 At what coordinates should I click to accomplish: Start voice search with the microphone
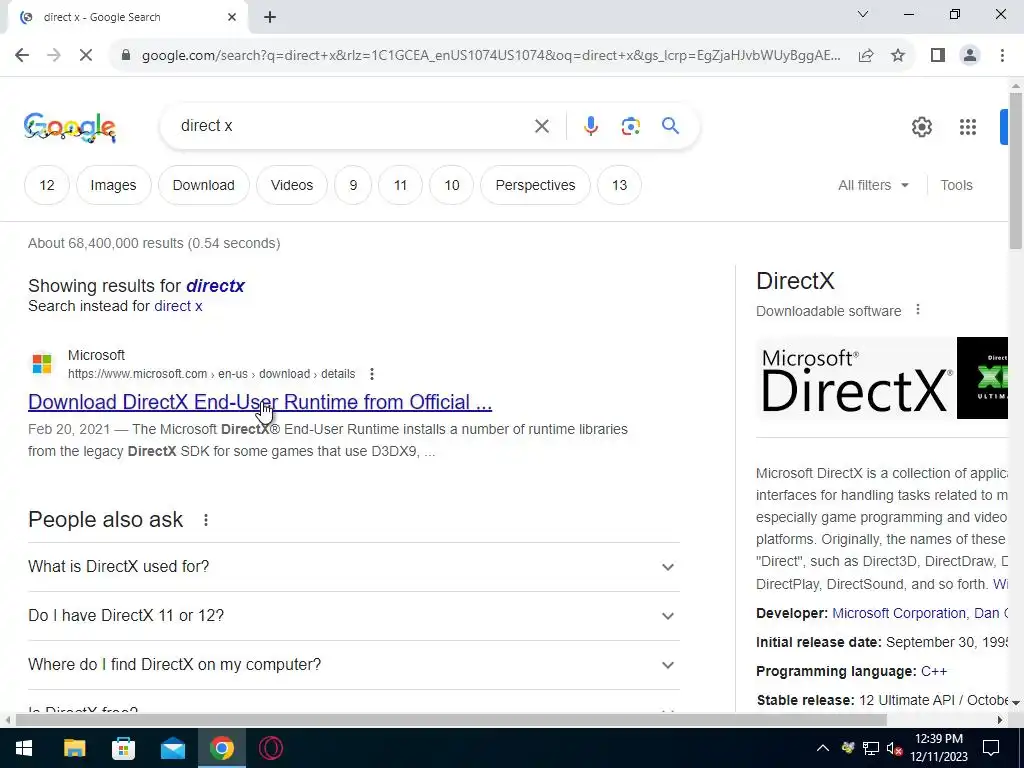point(591,126)
